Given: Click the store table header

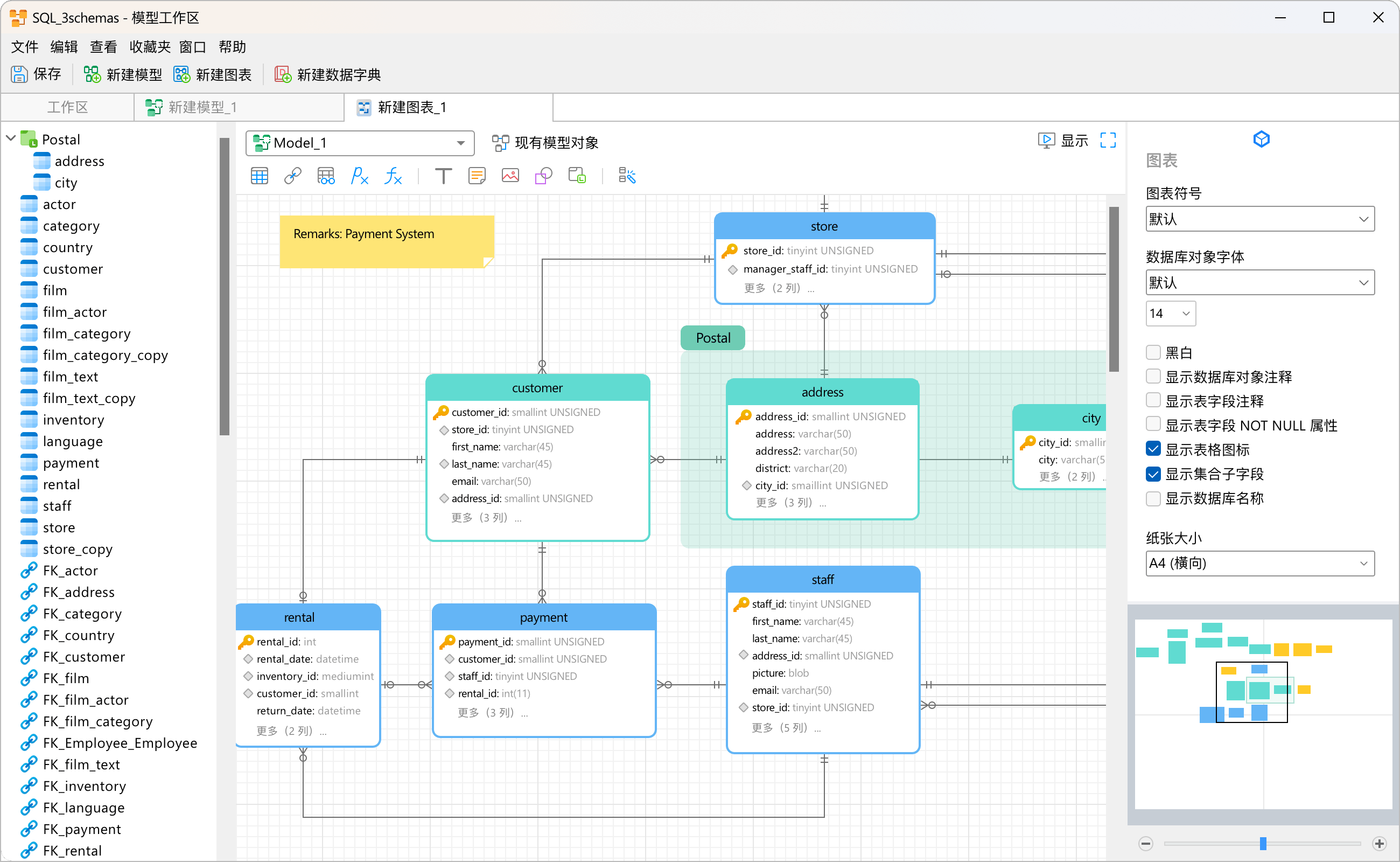Looking at the screenshot, I should (824, 226).
